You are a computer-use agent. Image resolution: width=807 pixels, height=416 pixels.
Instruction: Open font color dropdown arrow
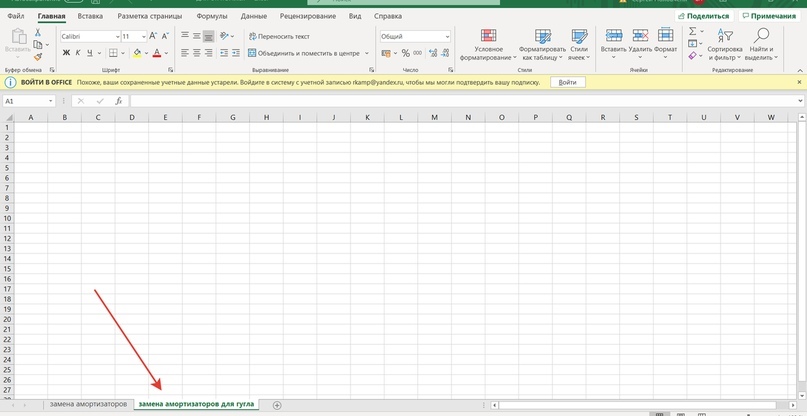click(x=166, y=53)
